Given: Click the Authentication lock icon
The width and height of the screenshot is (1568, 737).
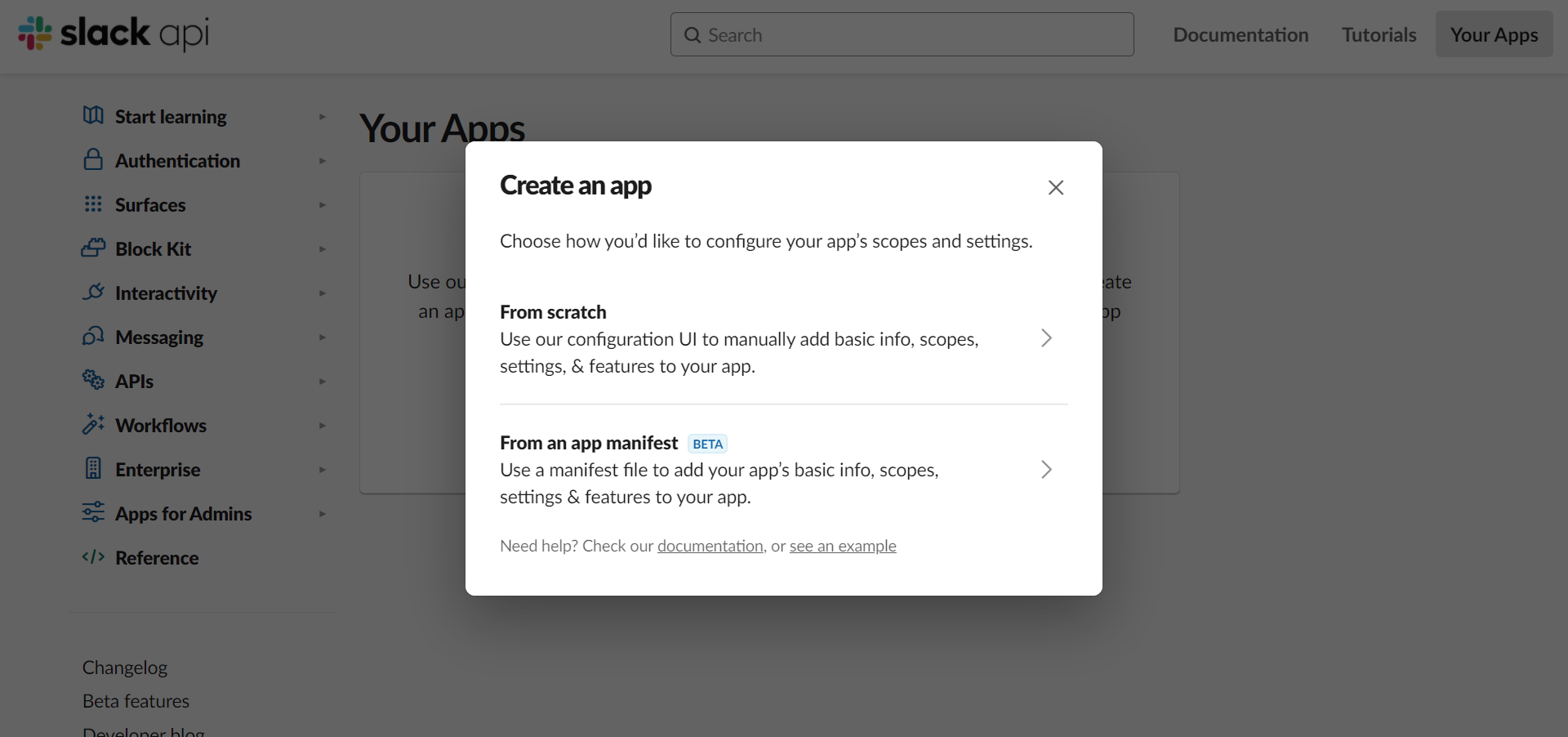Looking at the screenshot, I should tap(93, 159).
